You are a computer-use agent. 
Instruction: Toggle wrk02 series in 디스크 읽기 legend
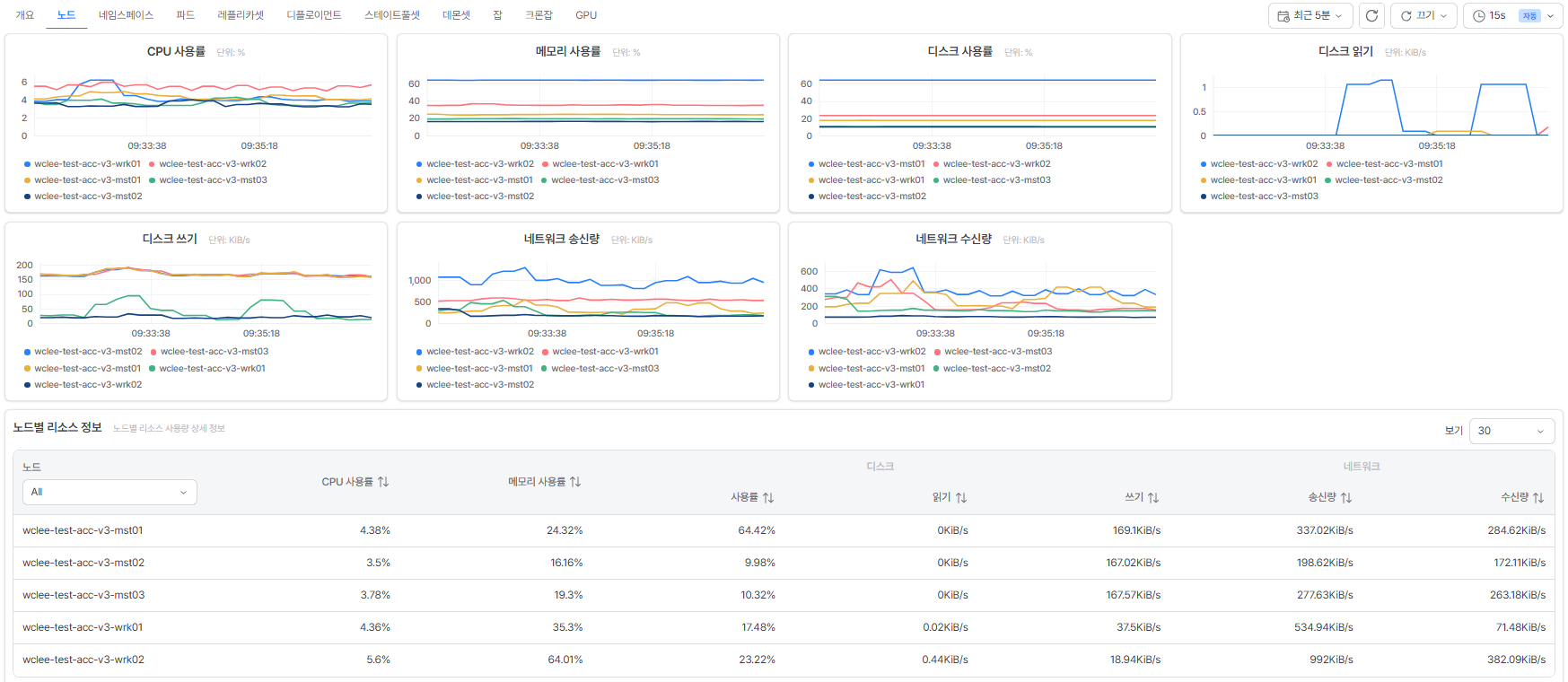point(1259,164)
